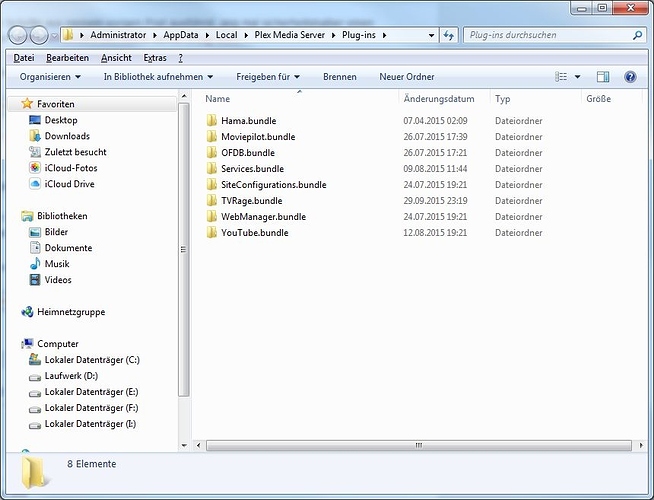The image size is (654, 500).
Task: Open 'Zuletzt besucht' in Favoriten
Action: [75, 152]
